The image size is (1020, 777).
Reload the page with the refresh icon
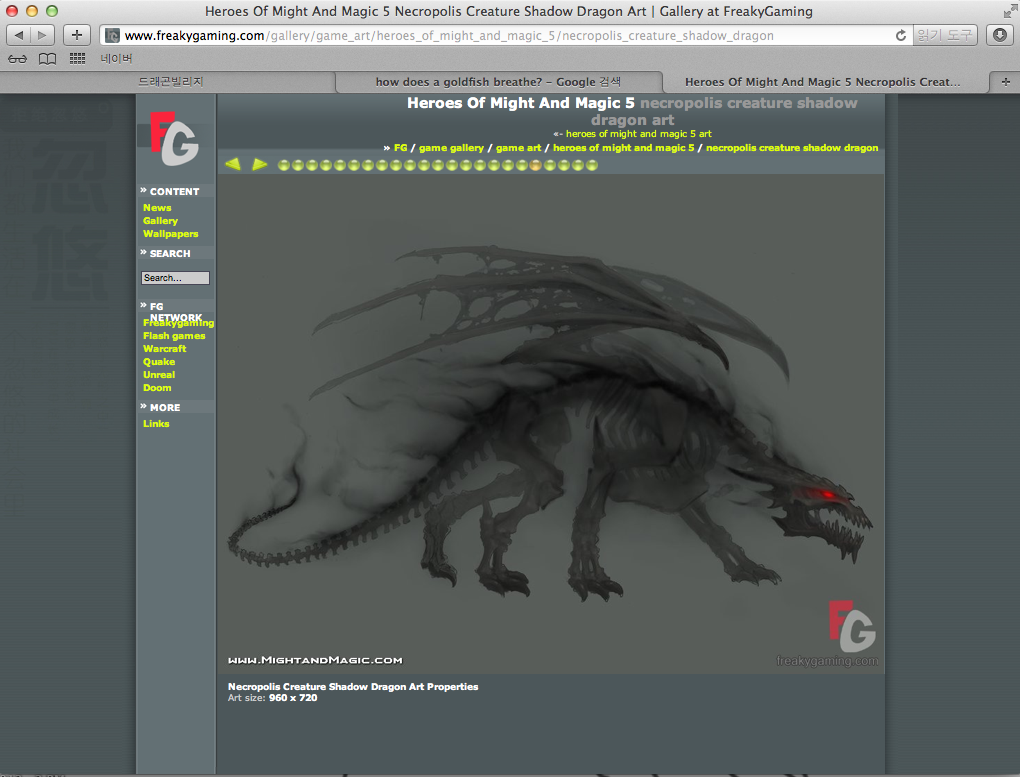(x=900, y=35)
